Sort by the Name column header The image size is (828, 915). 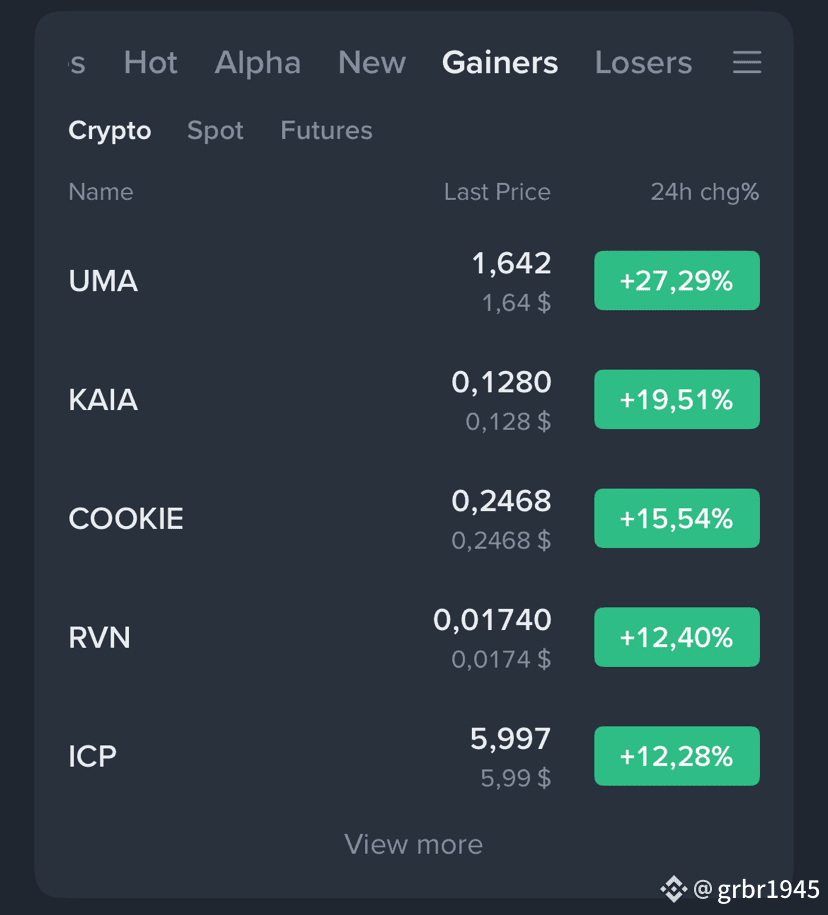coord(101,192)
